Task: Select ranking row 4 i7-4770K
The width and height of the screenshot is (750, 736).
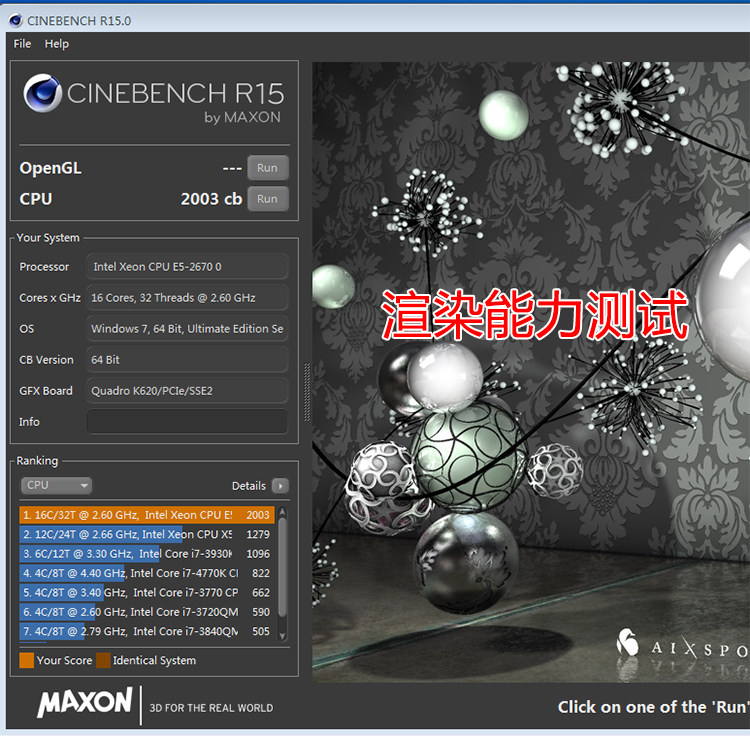Action: pyautogui.click(x=147, y=573)
